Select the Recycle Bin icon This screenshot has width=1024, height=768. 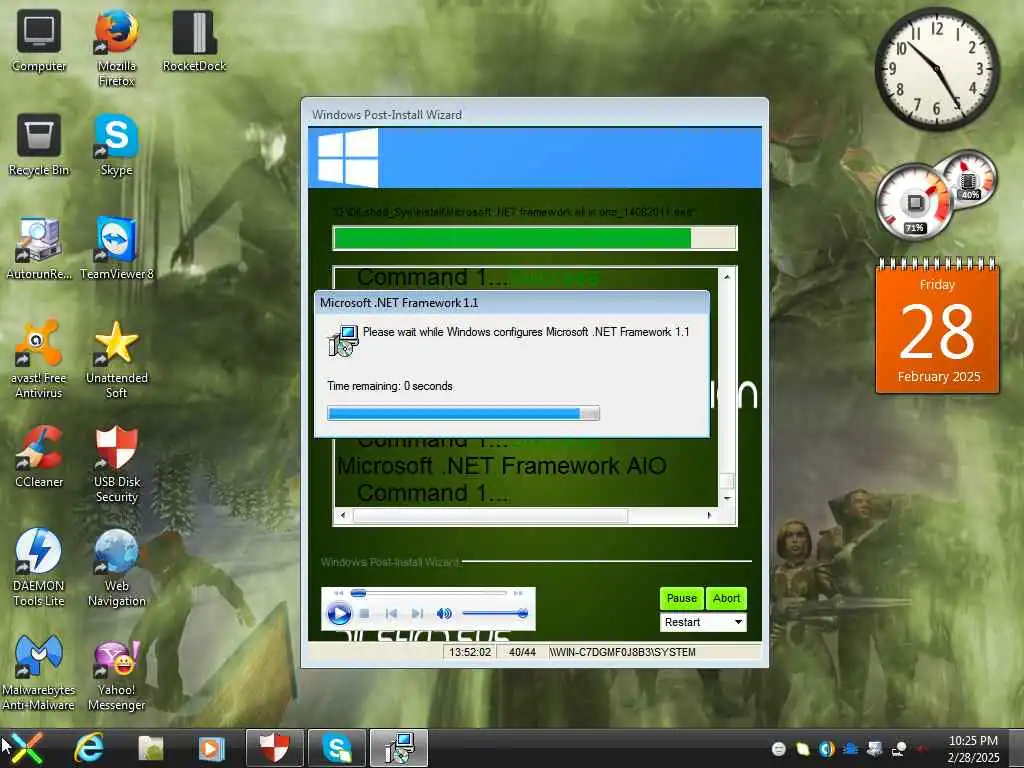(x=39, y=144)
